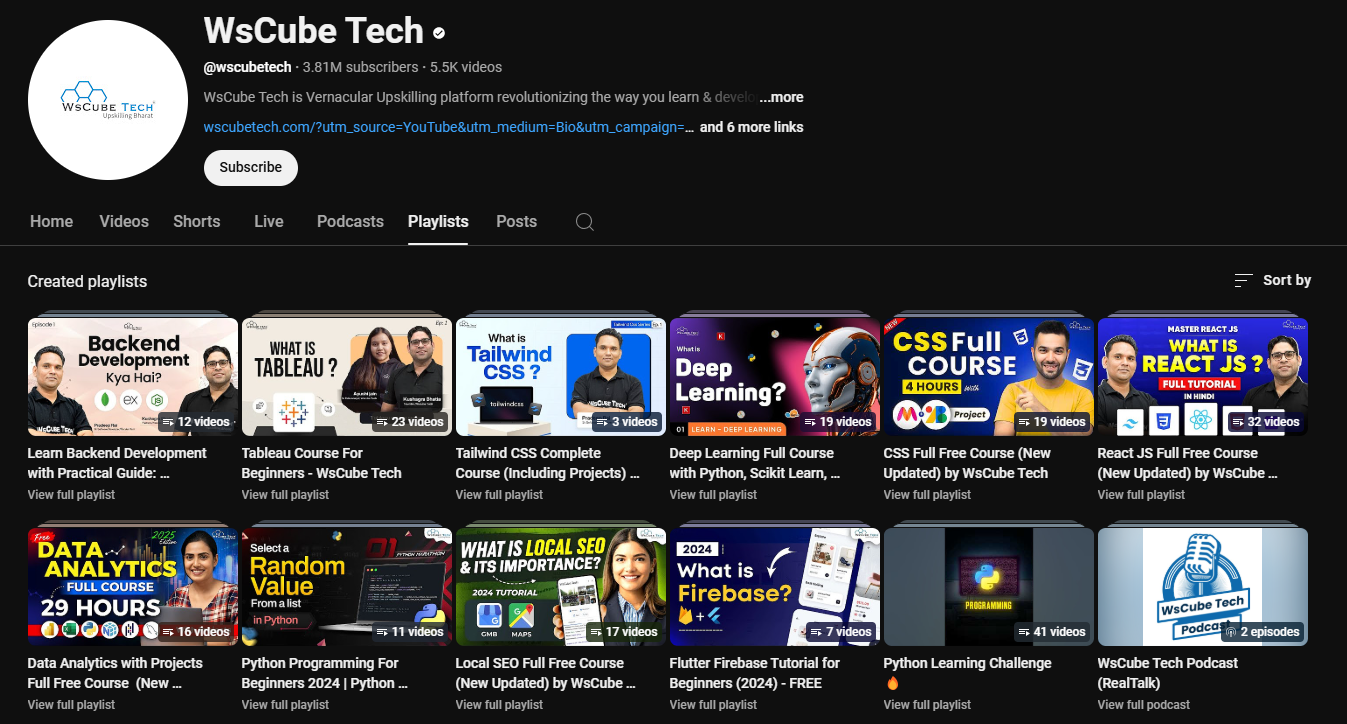
Task: Show the 'and 6 more links' list
Action: click(x=751, y=127)
